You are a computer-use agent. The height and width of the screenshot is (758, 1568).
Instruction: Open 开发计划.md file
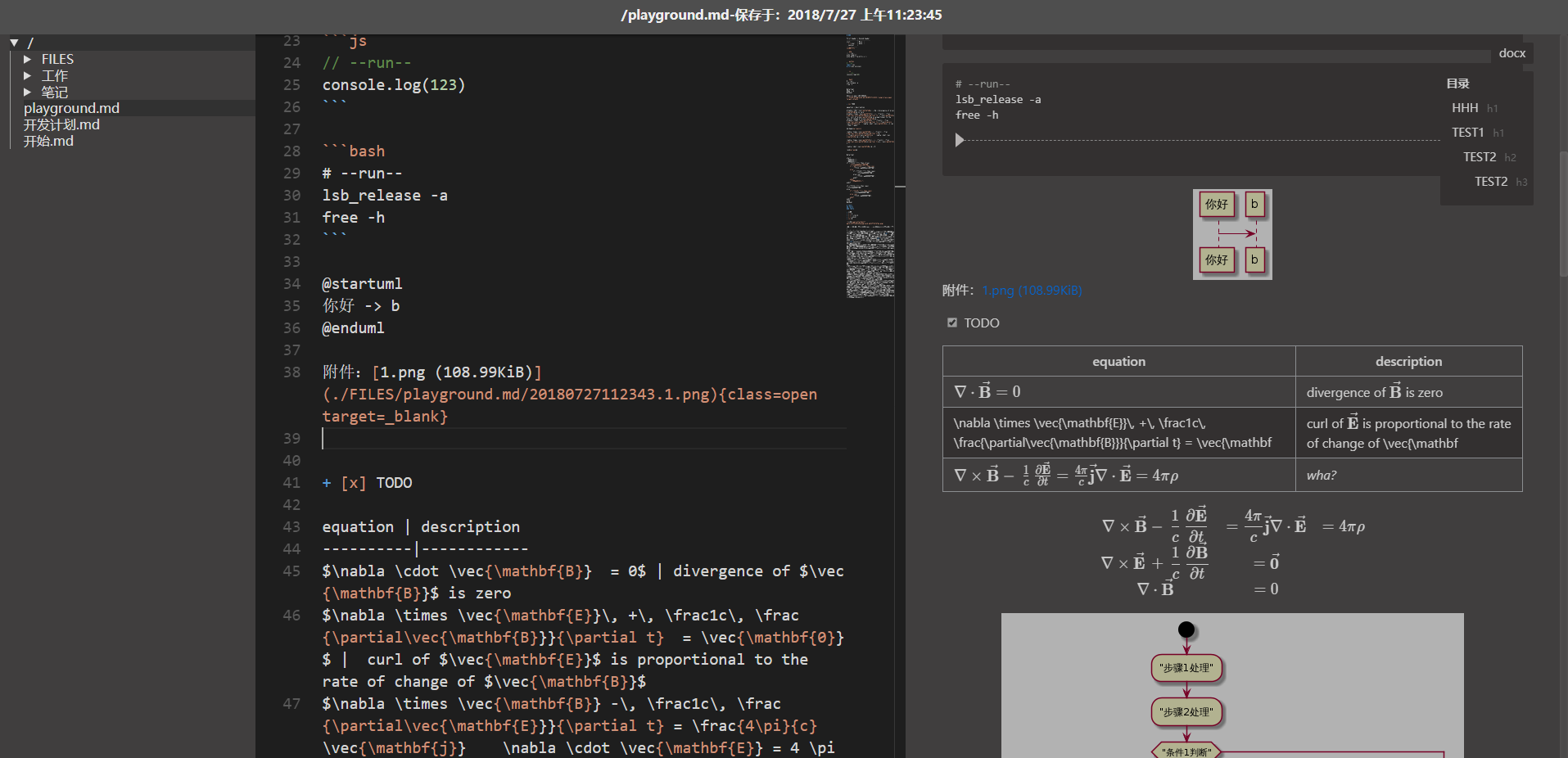(x=61, y=124)
